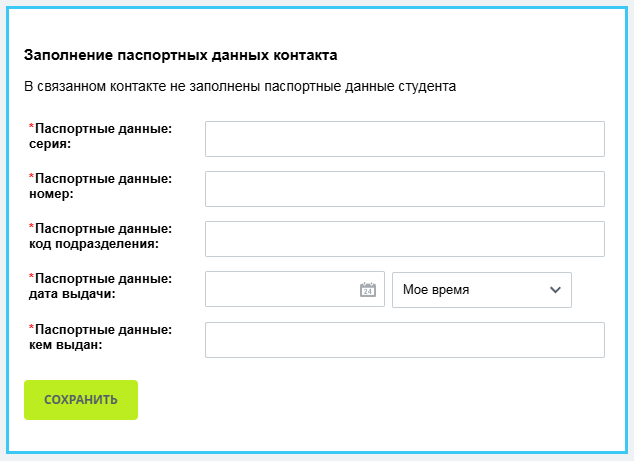This screenshot has height=461, width=634.
Task: Click the "Паспортные данные: серия" label
Action: coord(101,136)
